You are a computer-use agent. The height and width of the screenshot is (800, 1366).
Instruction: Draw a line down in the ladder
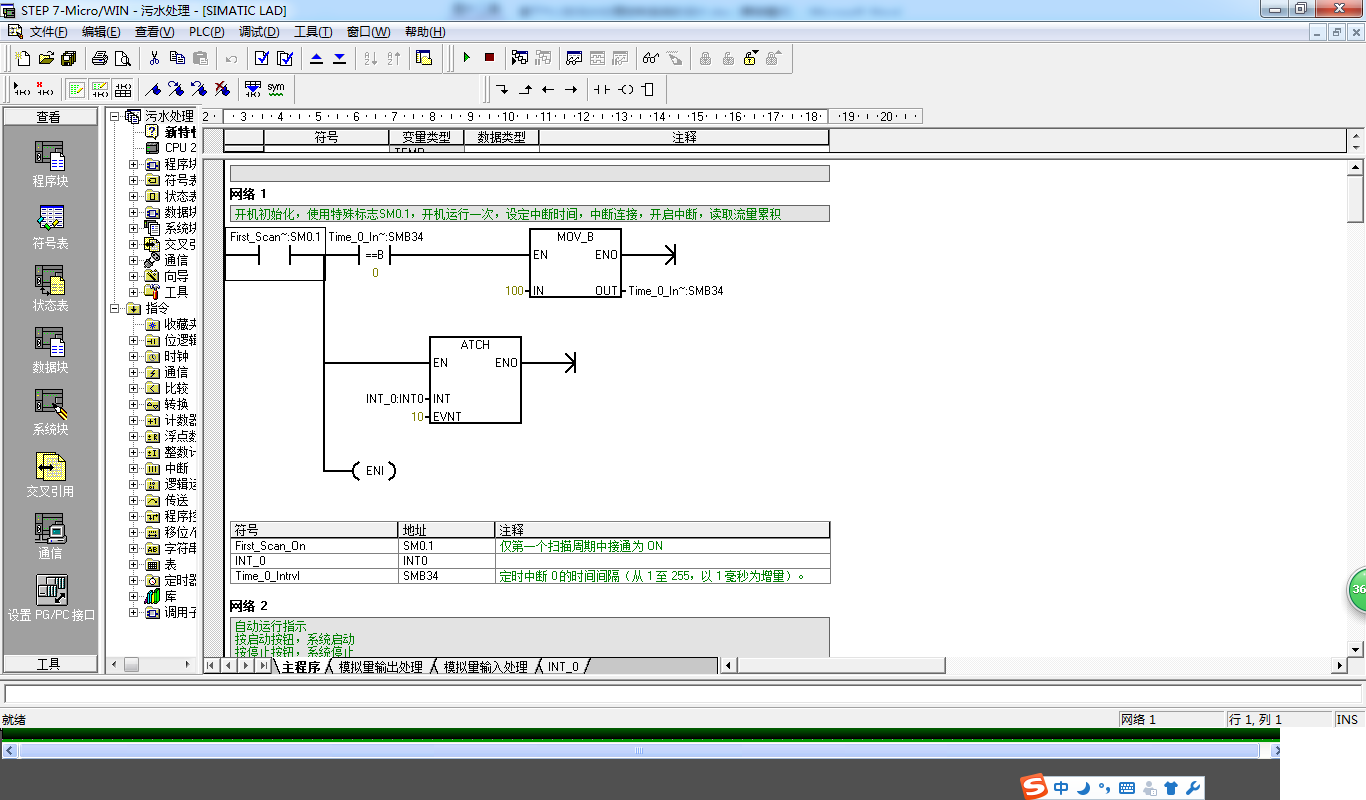502,89
